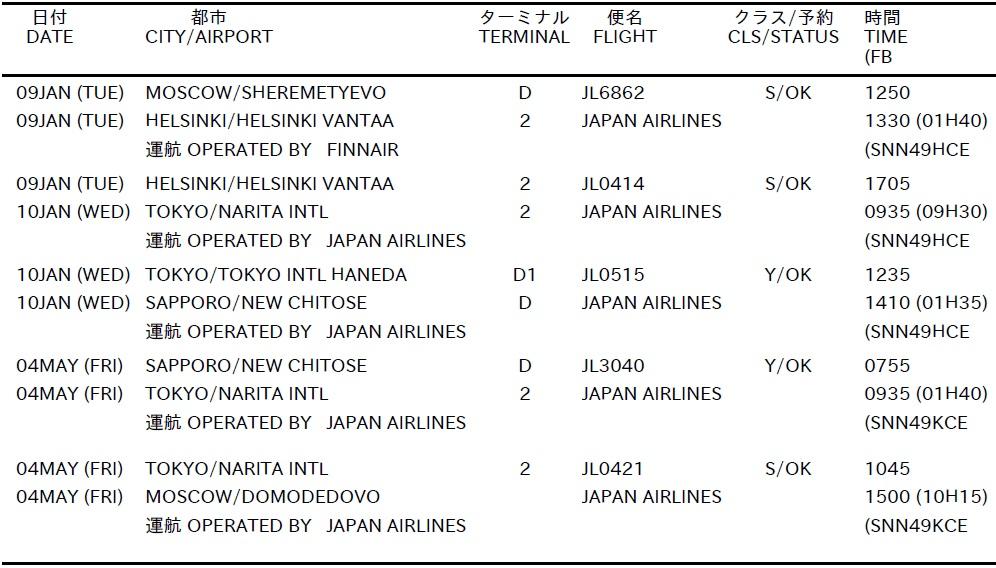Click MOSCOW/DOMODEDOVO arrival city

pyautogui.click(x=262, y=496)
